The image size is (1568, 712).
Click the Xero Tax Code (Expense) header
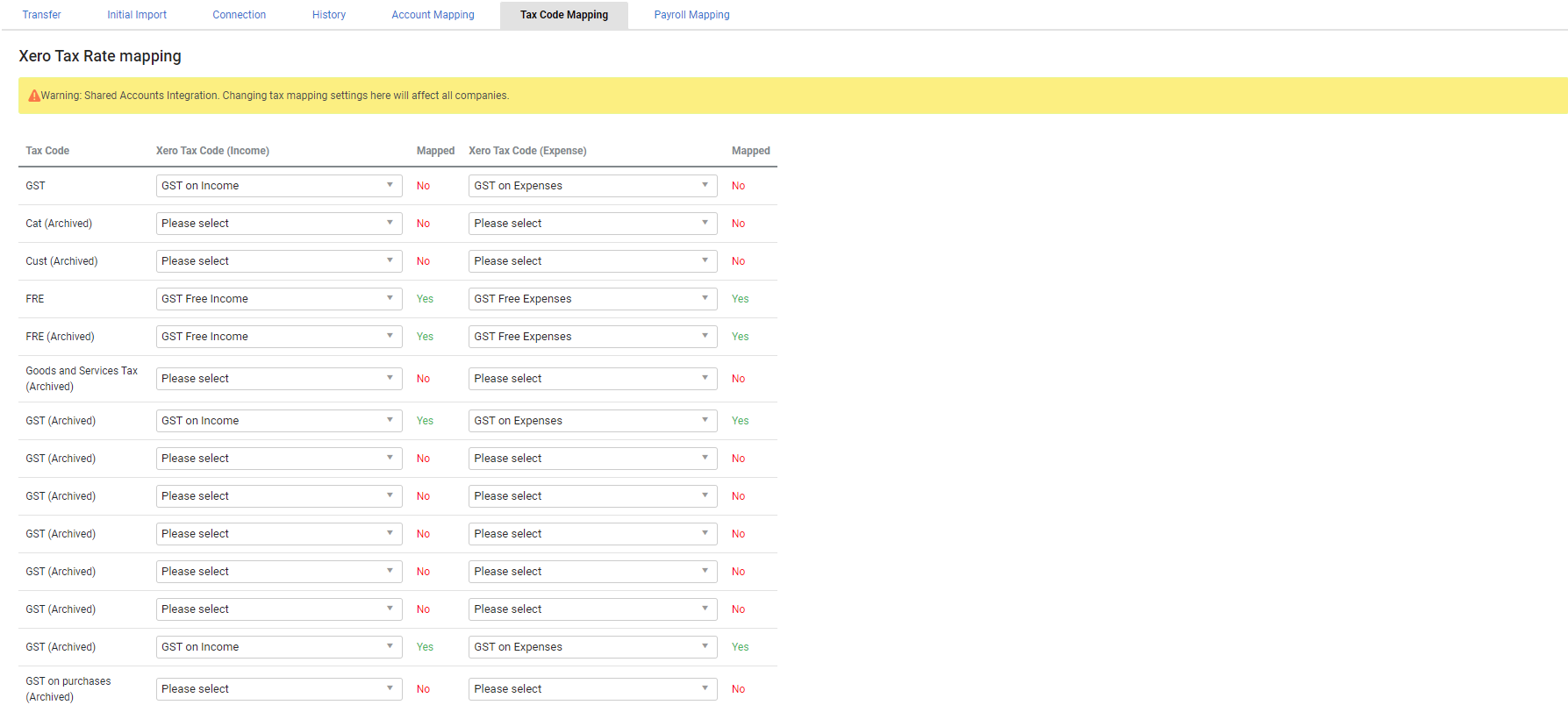click(527, 151)
